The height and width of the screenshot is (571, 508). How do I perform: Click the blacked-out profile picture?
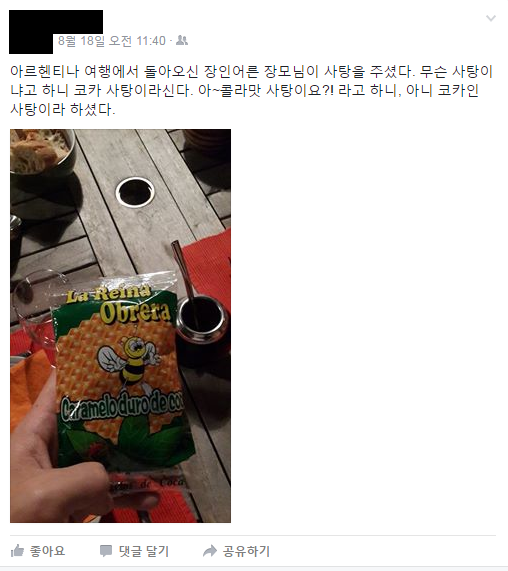[31, 32]
